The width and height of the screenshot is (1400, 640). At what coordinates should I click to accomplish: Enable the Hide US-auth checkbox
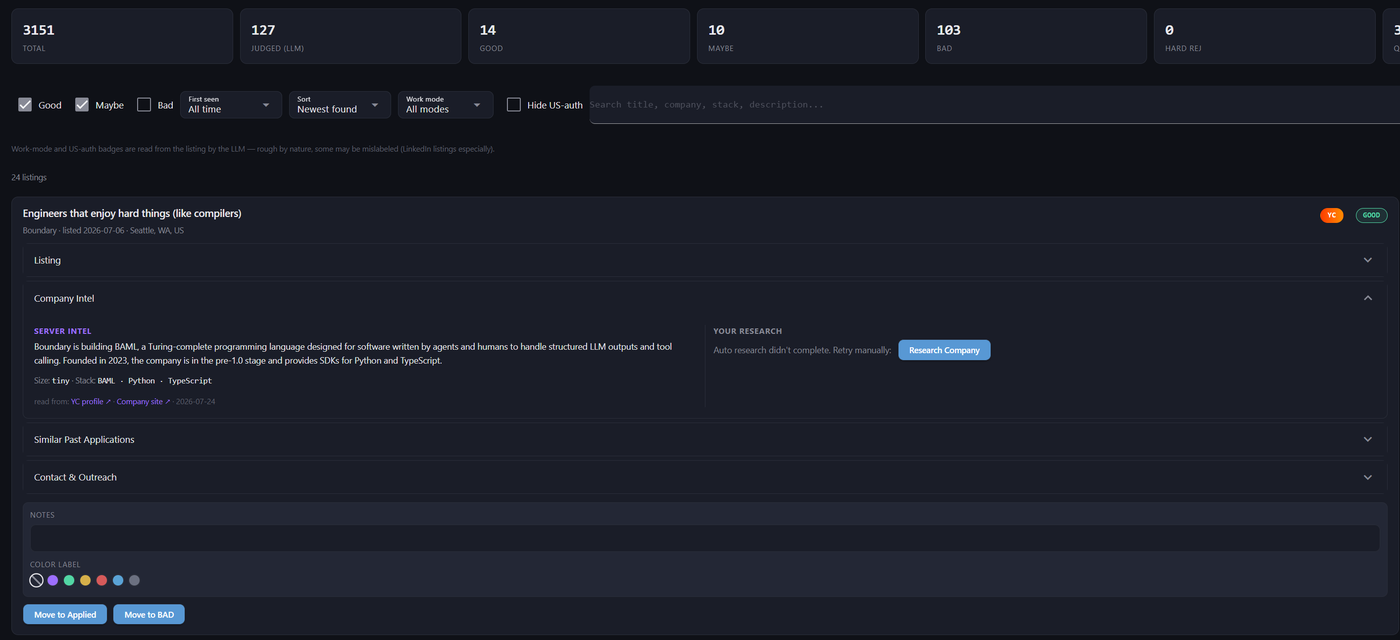pyautogui.click(x=514, y=105)
